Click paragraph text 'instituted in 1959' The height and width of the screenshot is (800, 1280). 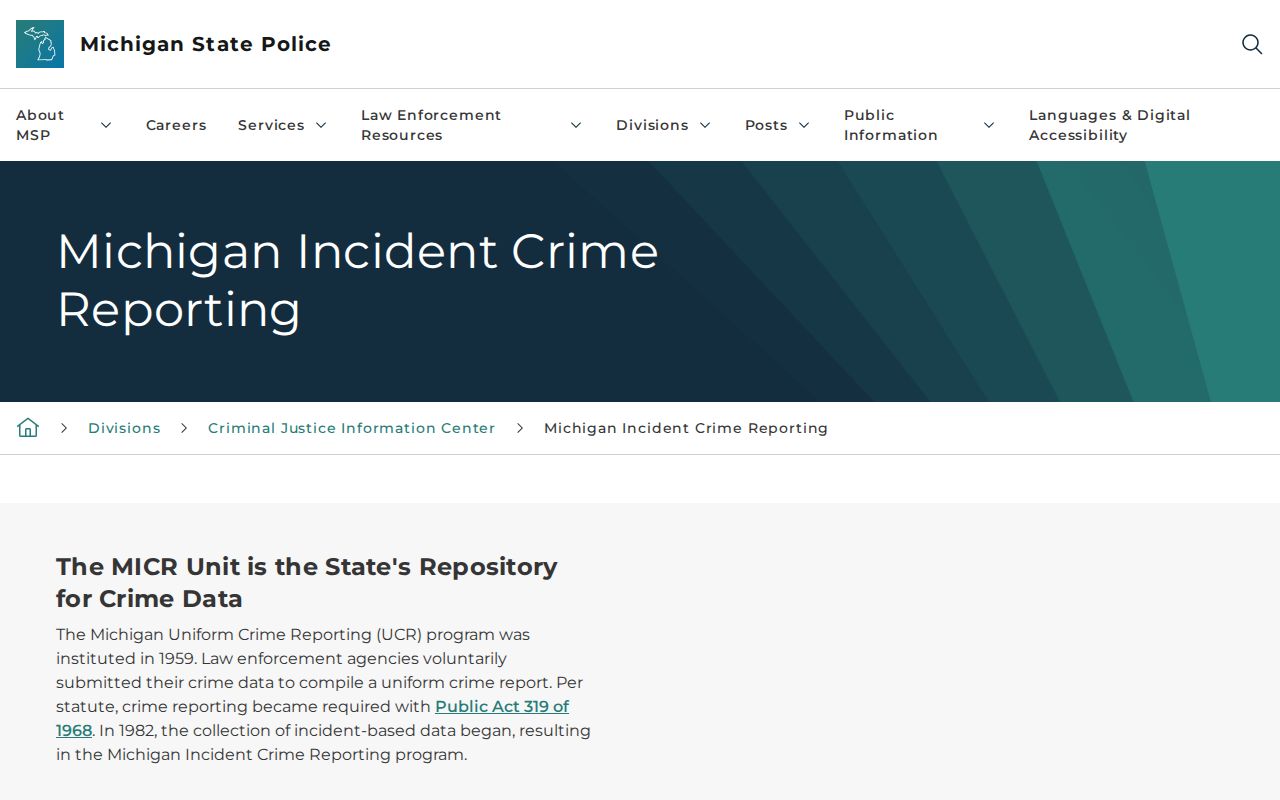pos(126,658)
